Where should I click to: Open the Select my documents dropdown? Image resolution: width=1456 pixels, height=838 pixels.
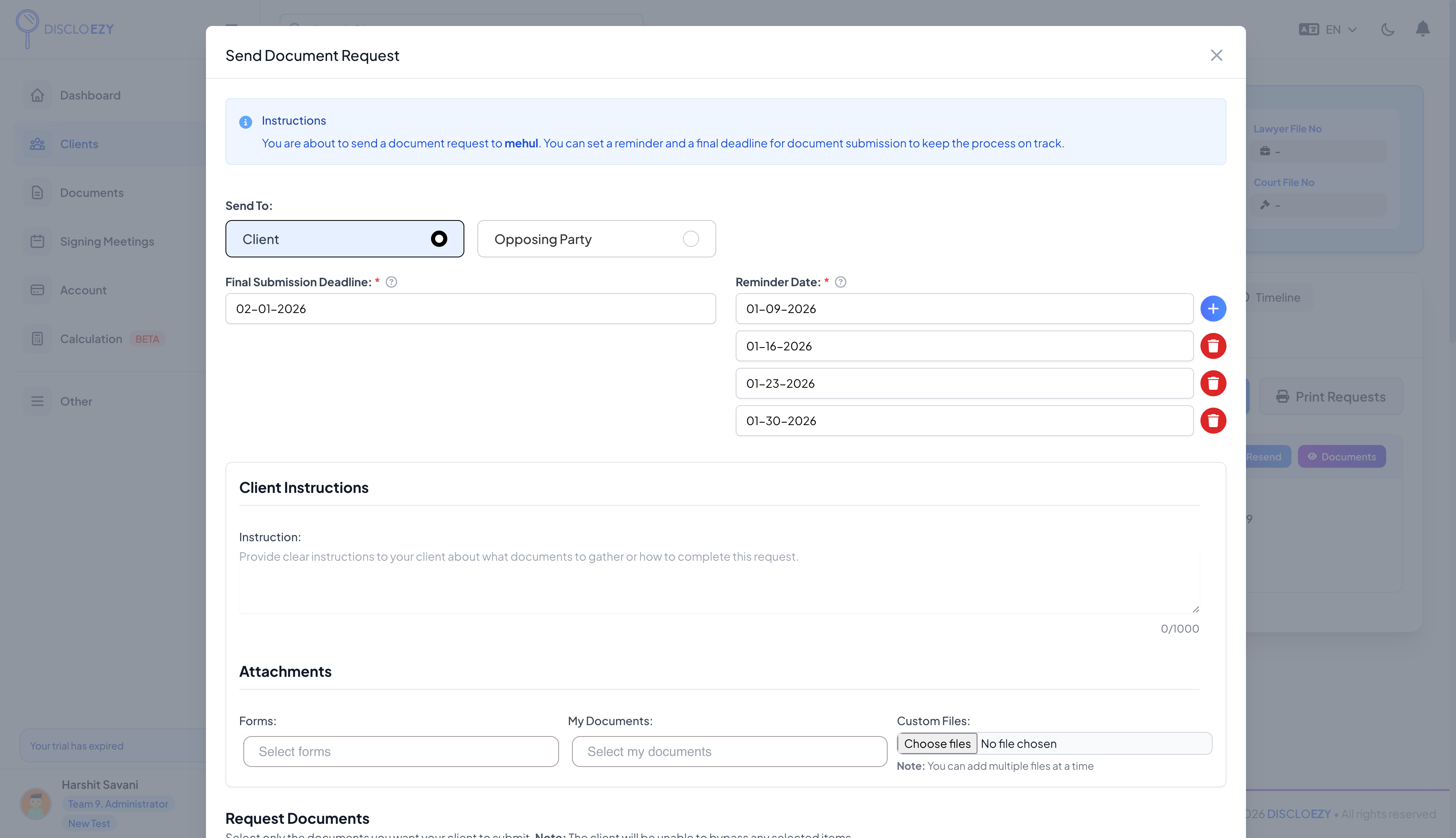click(x=729, y=752)
